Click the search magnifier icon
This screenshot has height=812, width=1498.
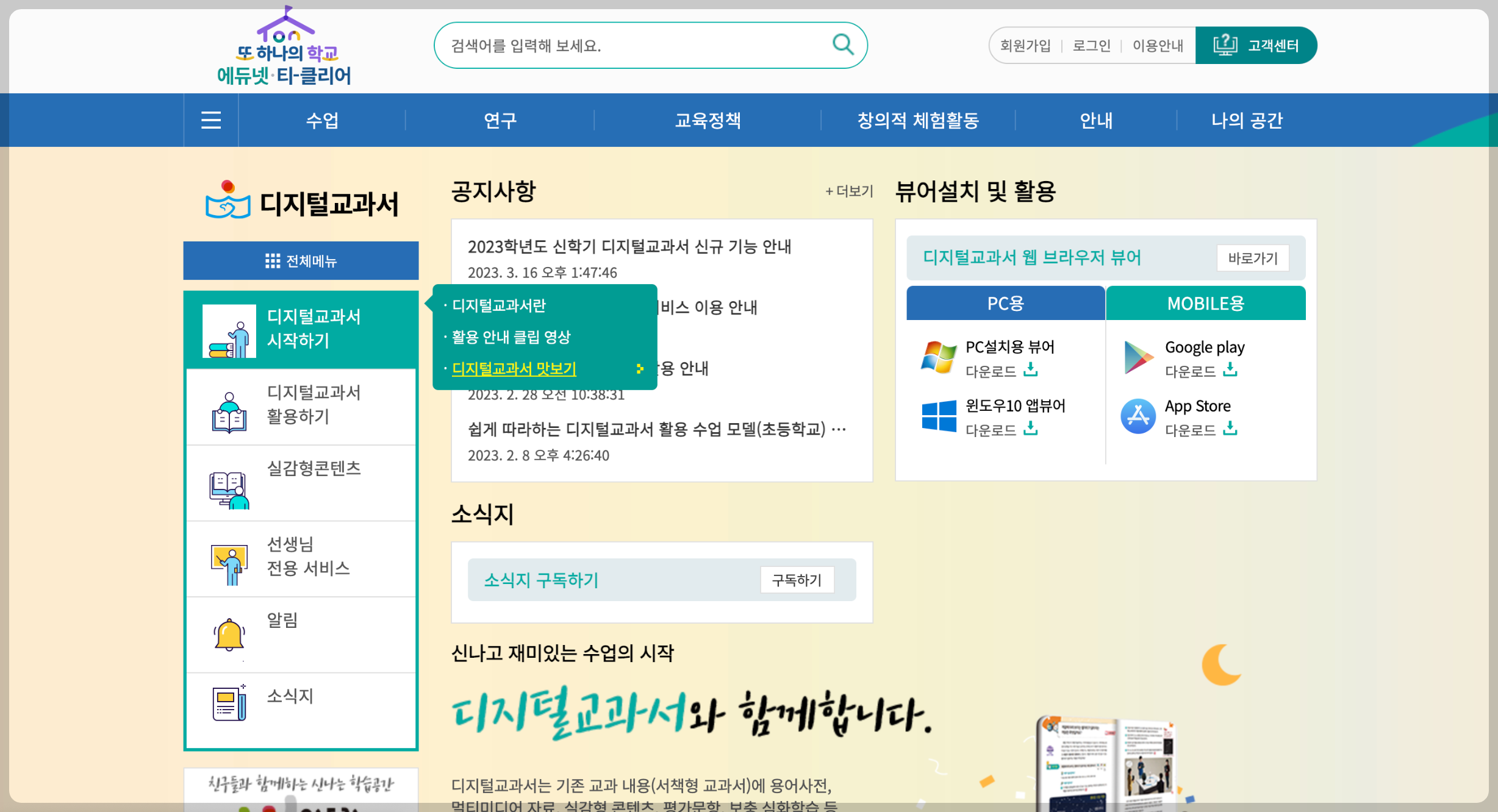pyautogui.click(x=843, y=45)
